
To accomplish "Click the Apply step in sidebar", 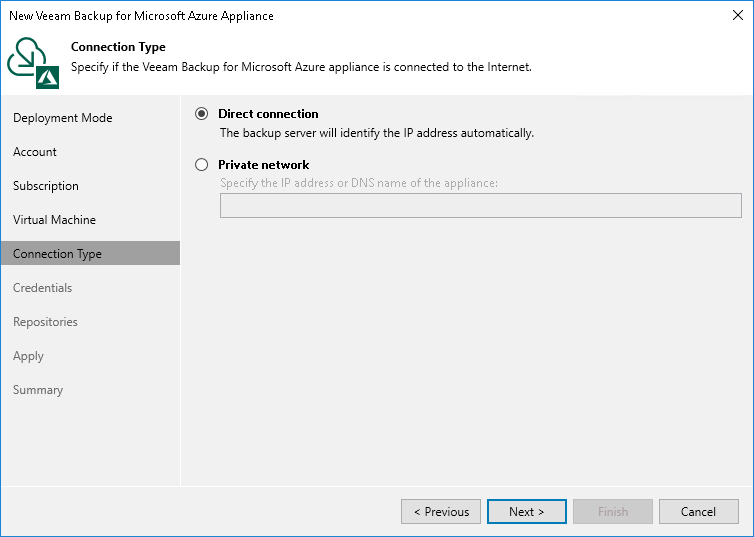I will point(28,356).
